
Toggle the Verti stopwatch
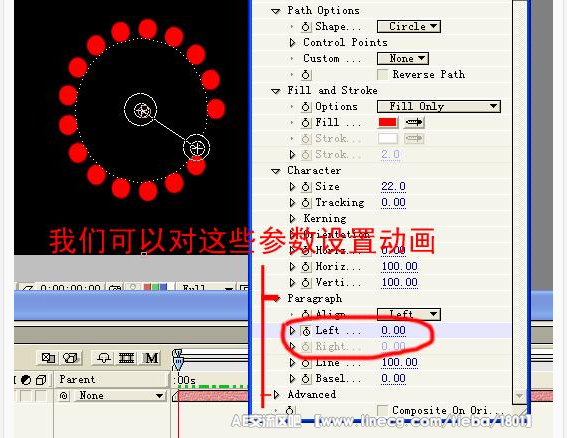tap(306, 282)
